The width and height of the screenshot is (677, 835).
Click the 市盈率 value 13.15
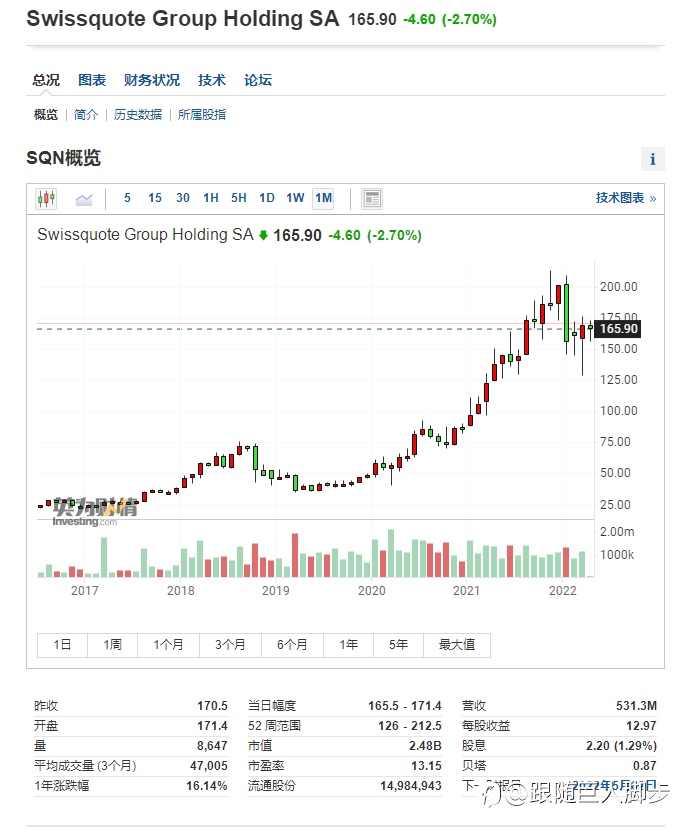426,766
